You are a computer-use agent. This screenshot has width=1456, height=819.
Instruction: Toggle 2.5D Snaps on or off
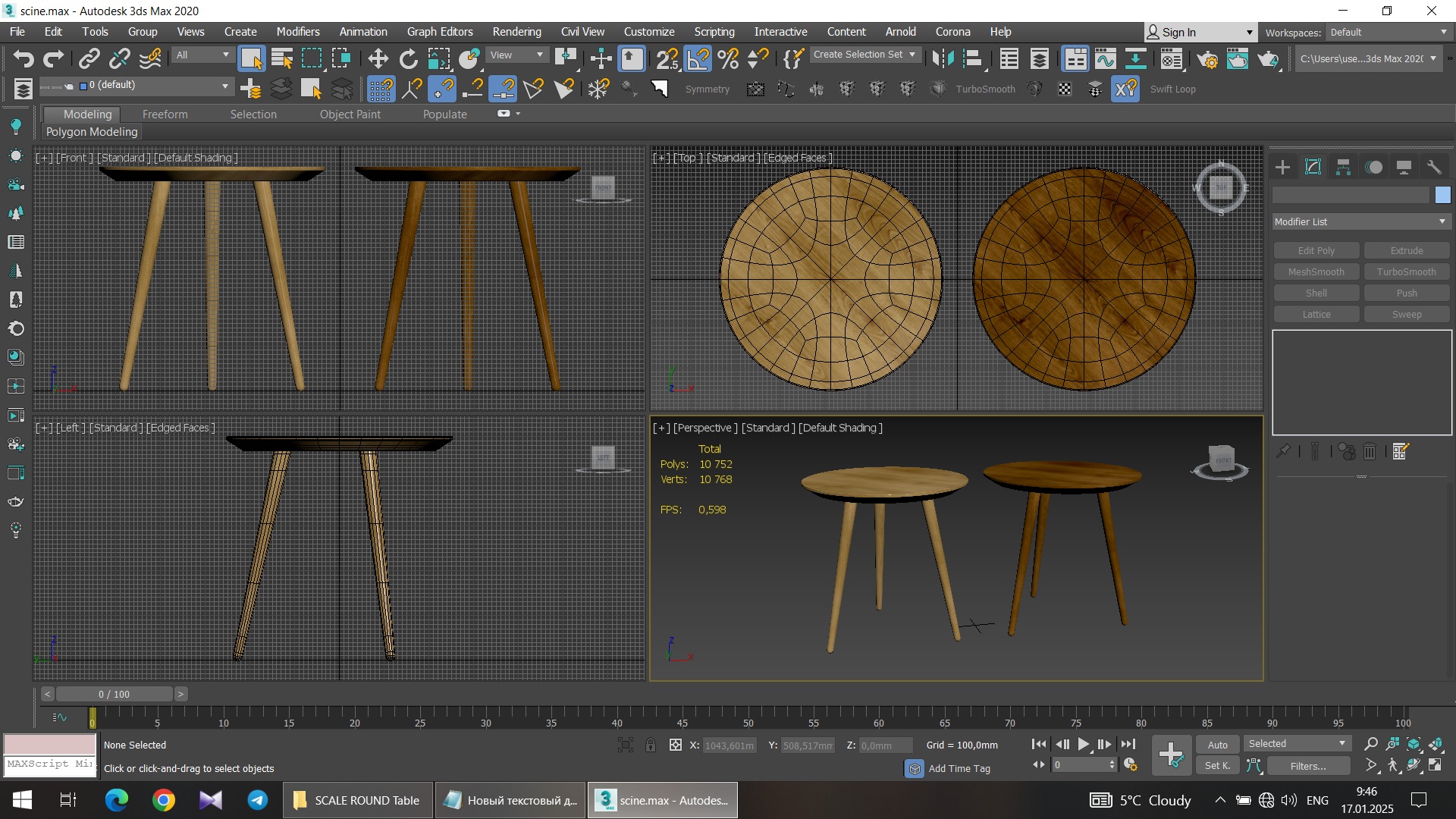point(667,58)
